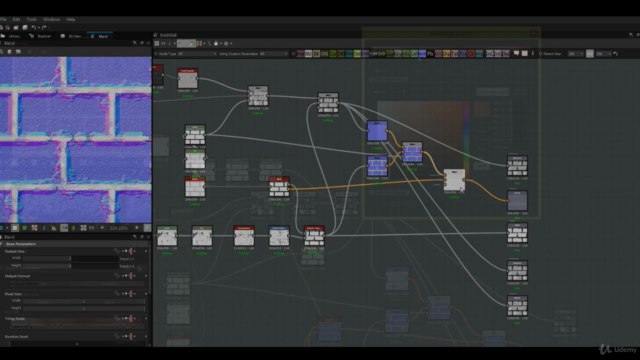Toggle tiling display in 2D view bottom toolbar
640x360 pixels.
point(15,228)
